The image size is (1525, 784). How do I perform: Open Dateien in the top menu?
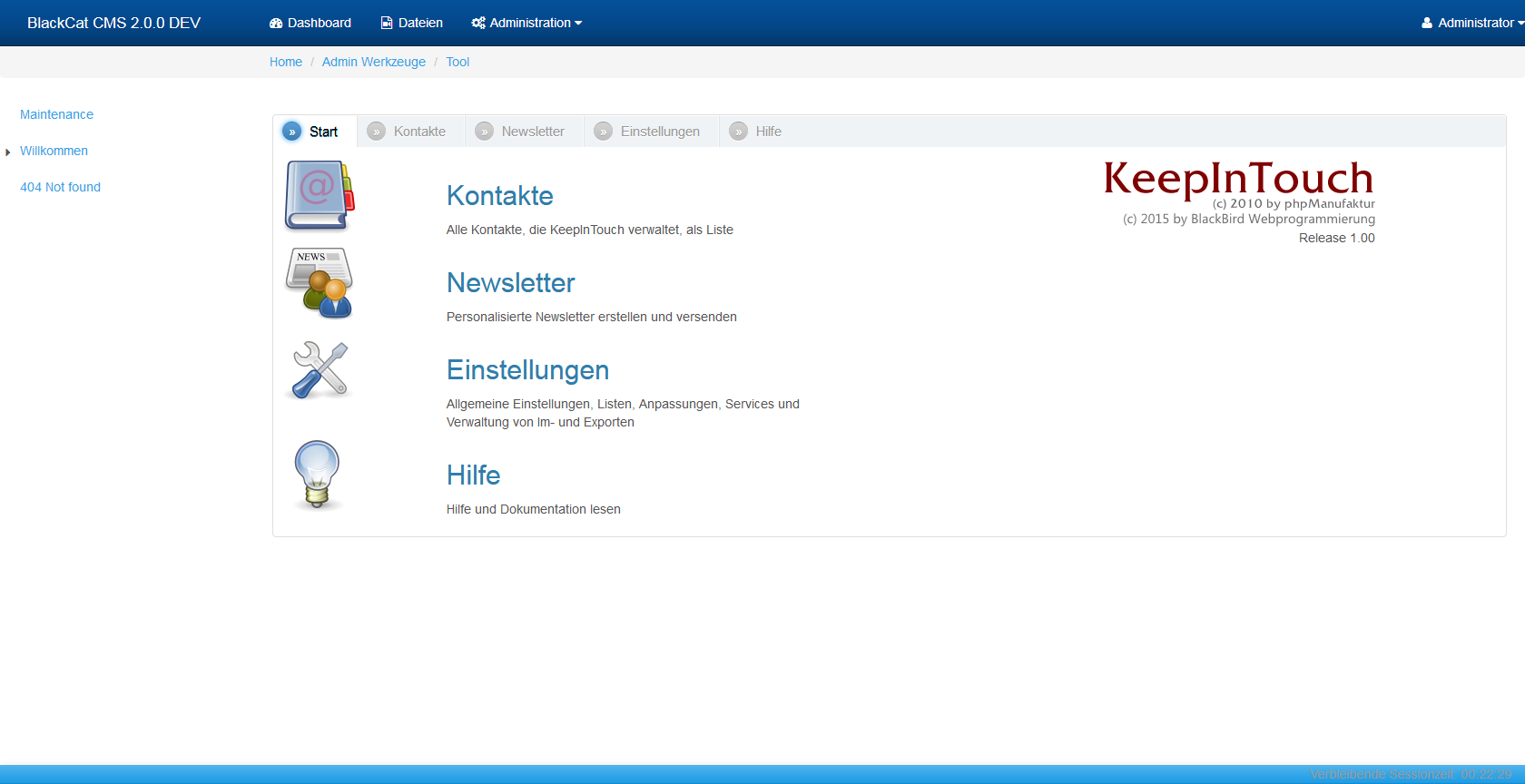pos(412,23)
